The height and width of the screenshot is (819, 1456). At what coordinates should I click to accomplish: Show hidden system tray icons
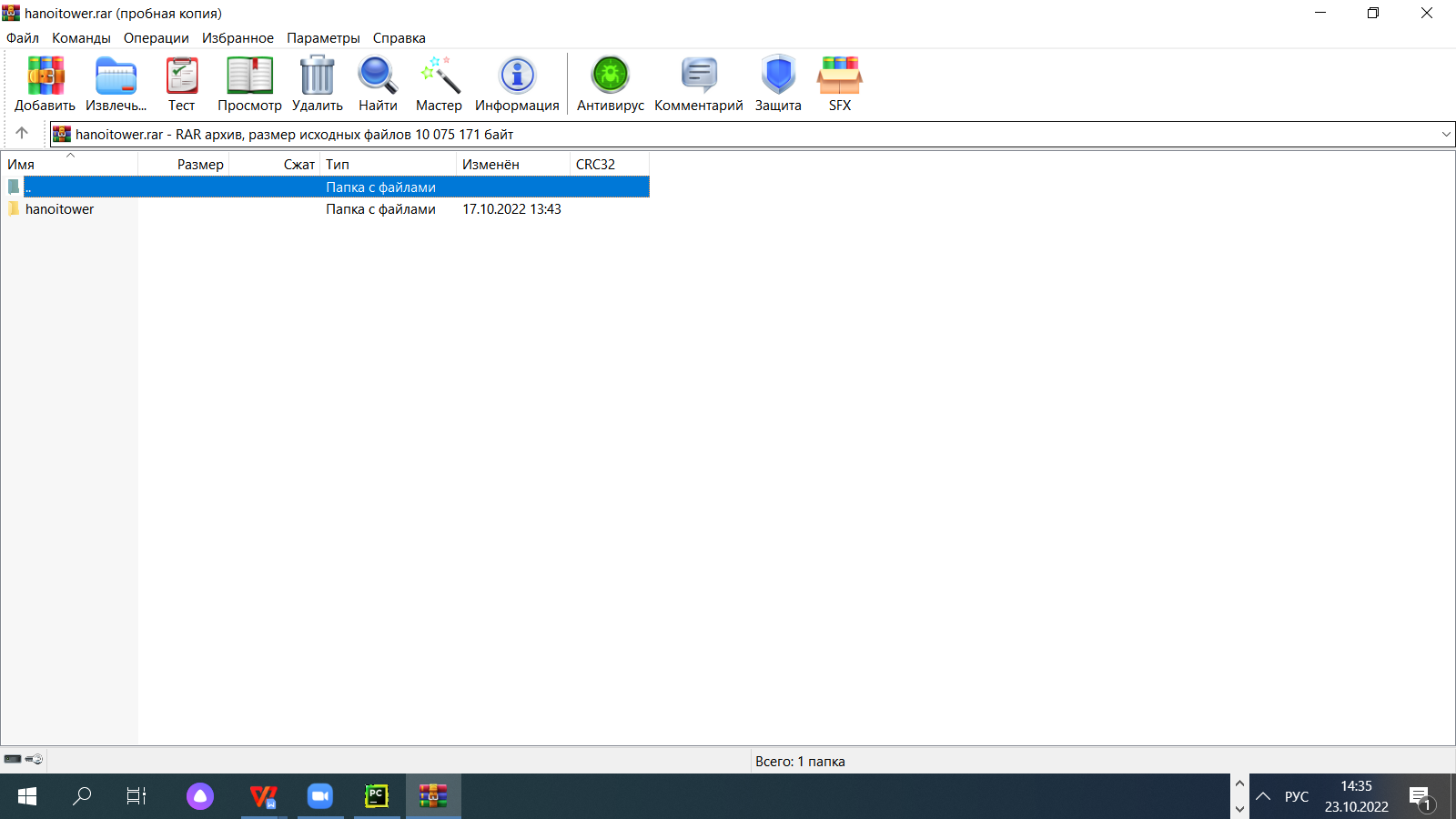[x=1263, y=796]
